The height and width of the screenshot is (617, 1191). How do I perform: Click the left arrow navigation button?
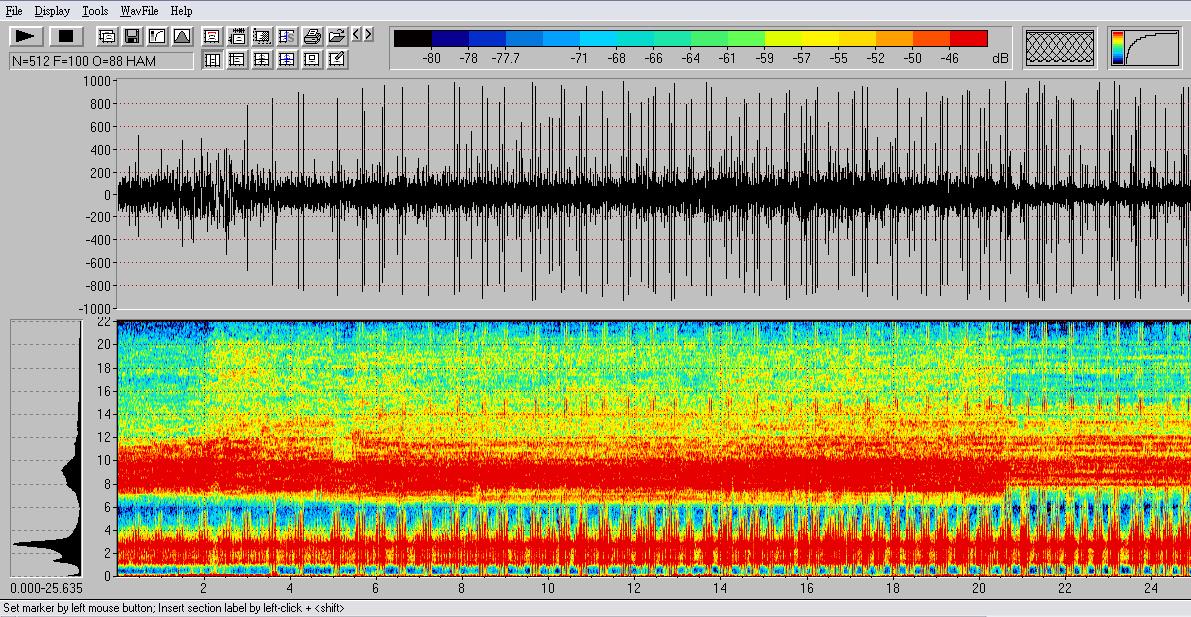point(356,35)
